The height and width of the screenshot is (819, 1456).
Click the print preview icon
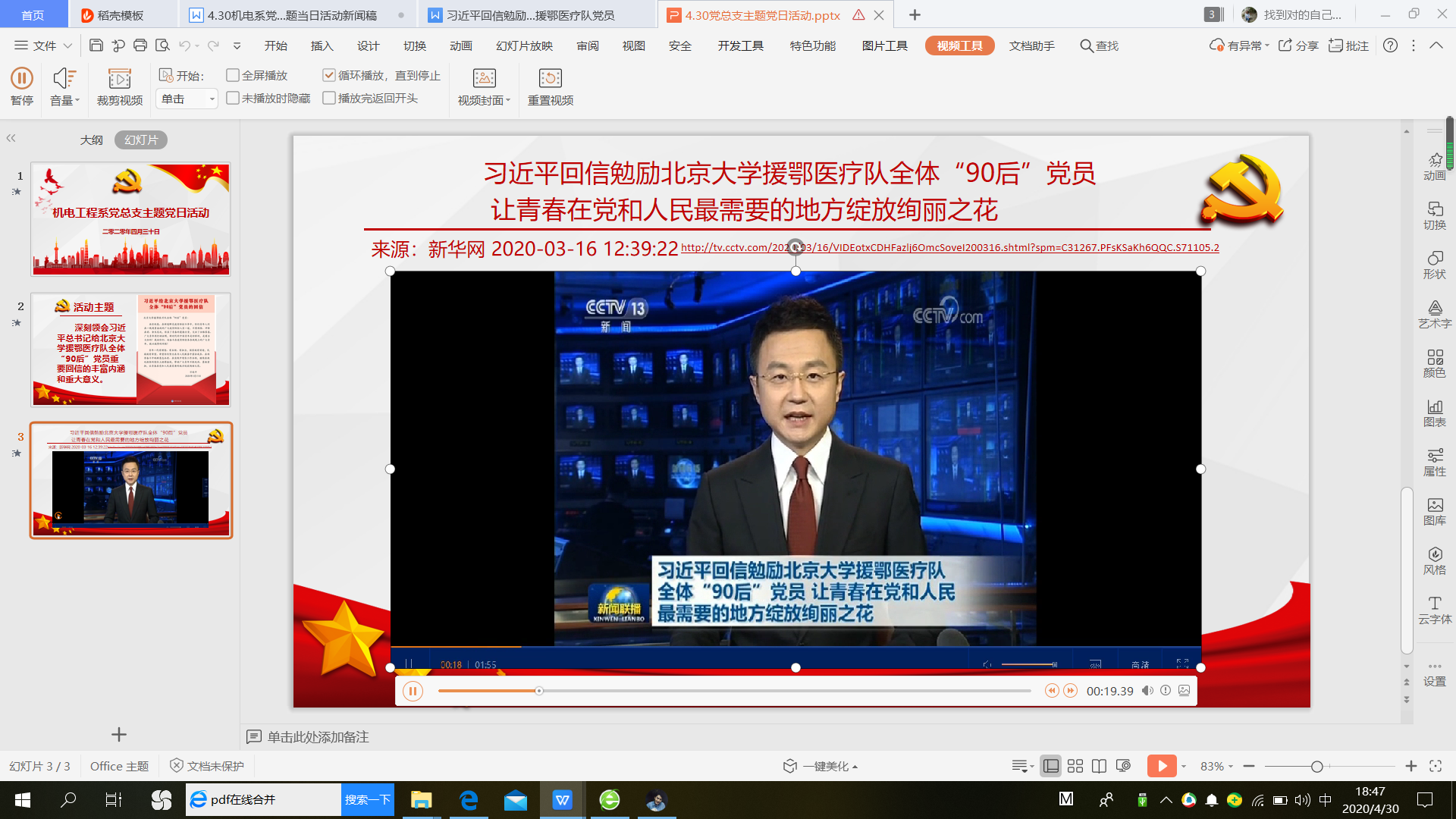click(x=162, y=45)
